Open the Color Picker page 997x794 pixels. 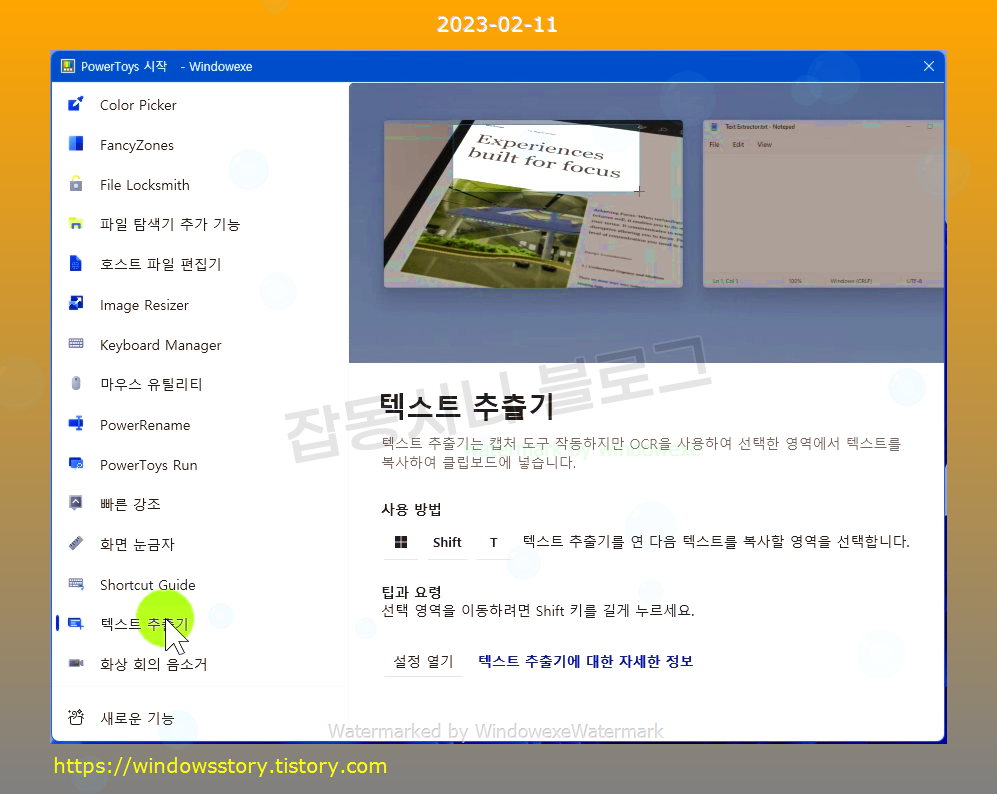138,105
